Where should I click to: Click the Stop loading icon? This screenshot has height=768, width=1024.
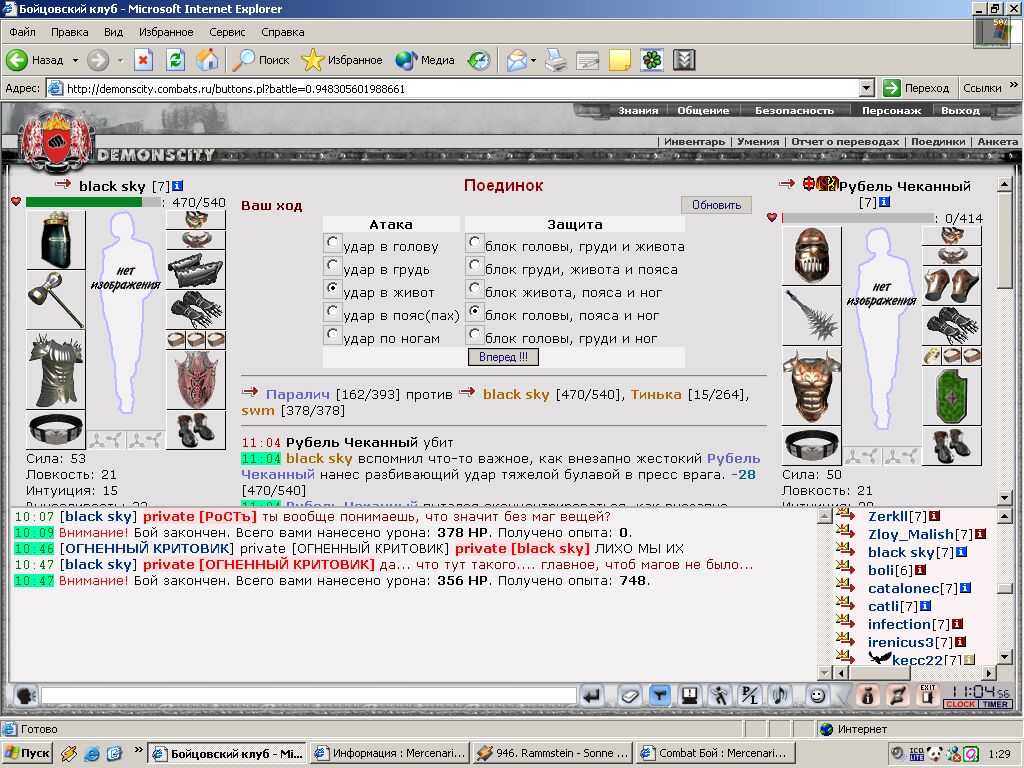143,60
